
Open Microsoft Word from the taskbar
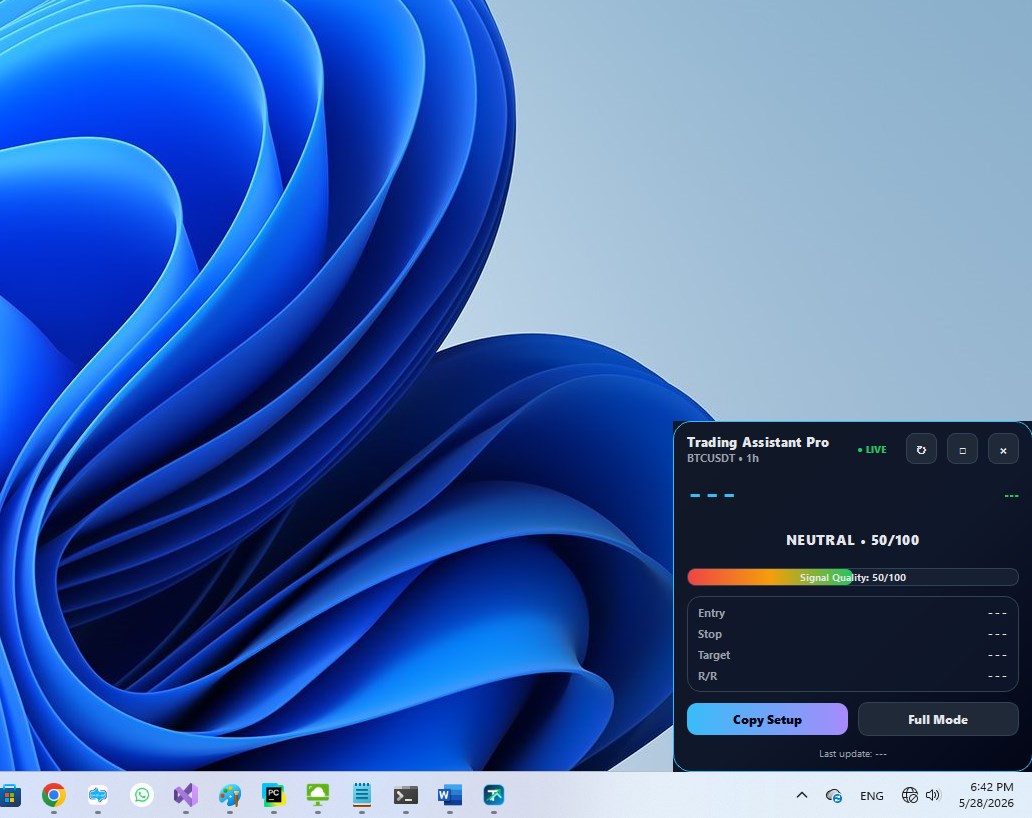[x=450, y=795]
